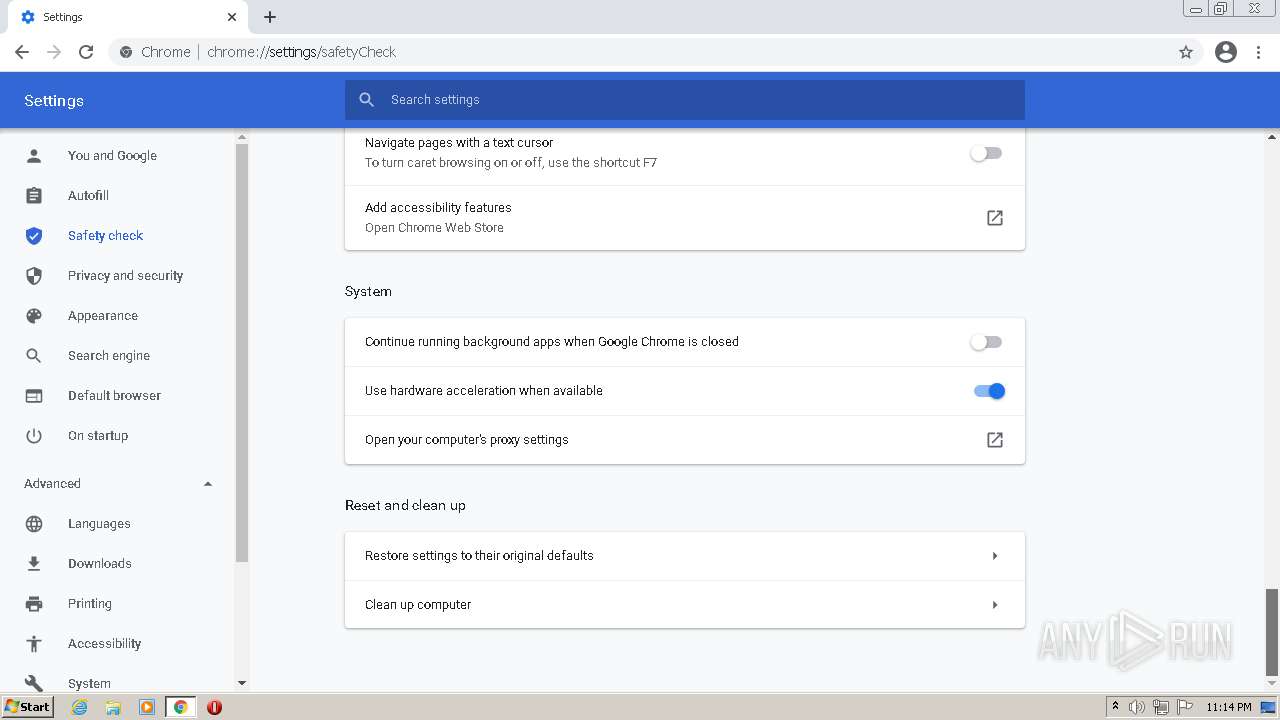1280x720 pixels.
Task: Bookmark this page with the star icon
Action: tap(1186, 52)
